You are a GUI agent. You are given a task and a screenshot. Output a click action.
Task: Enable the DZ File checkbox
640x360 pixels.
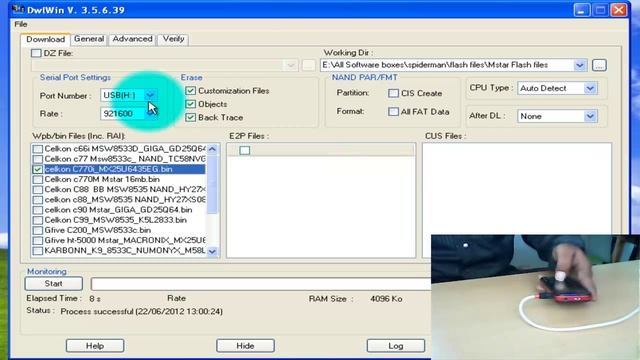[x=36, y=53]
